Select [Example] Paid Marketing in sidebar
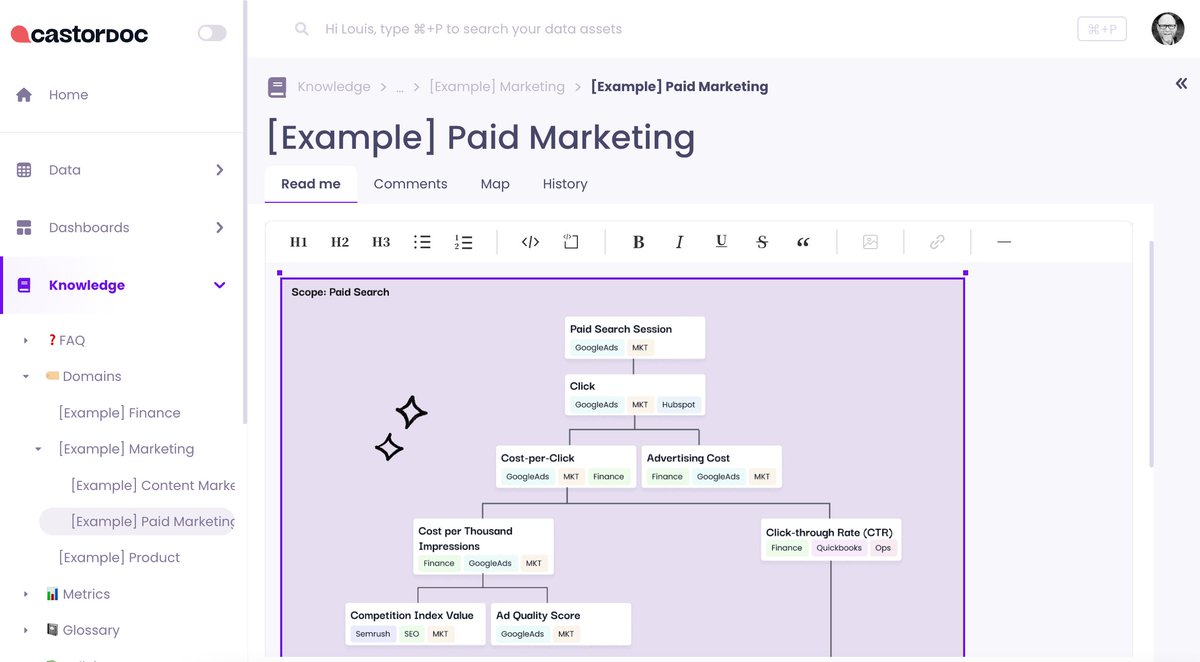This screenshot has width=1200, height=662. 137,521
